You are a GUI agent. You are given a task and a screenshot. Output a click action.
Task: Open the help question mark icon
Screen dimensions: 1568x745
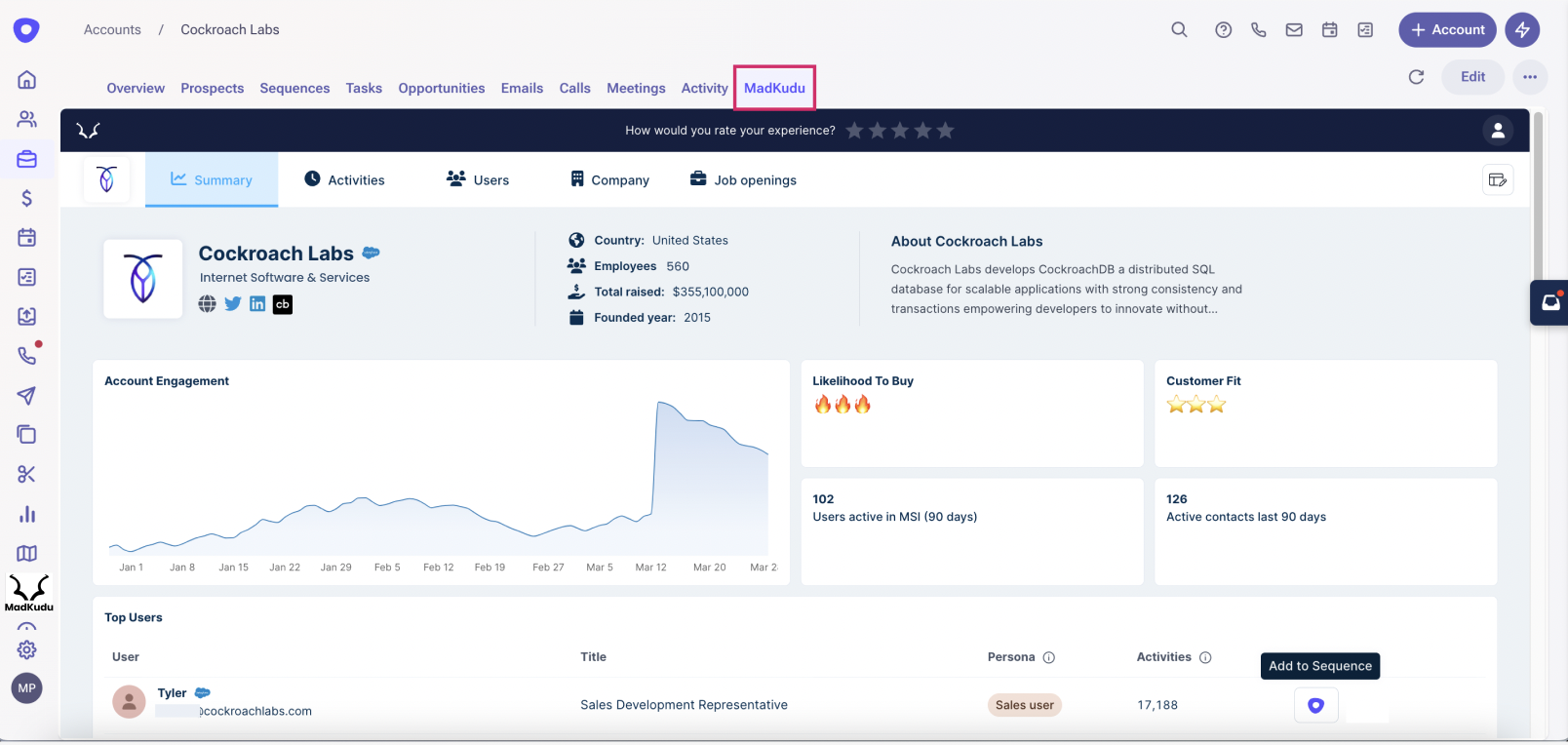pyautogui.click(x=1224, y=29)
